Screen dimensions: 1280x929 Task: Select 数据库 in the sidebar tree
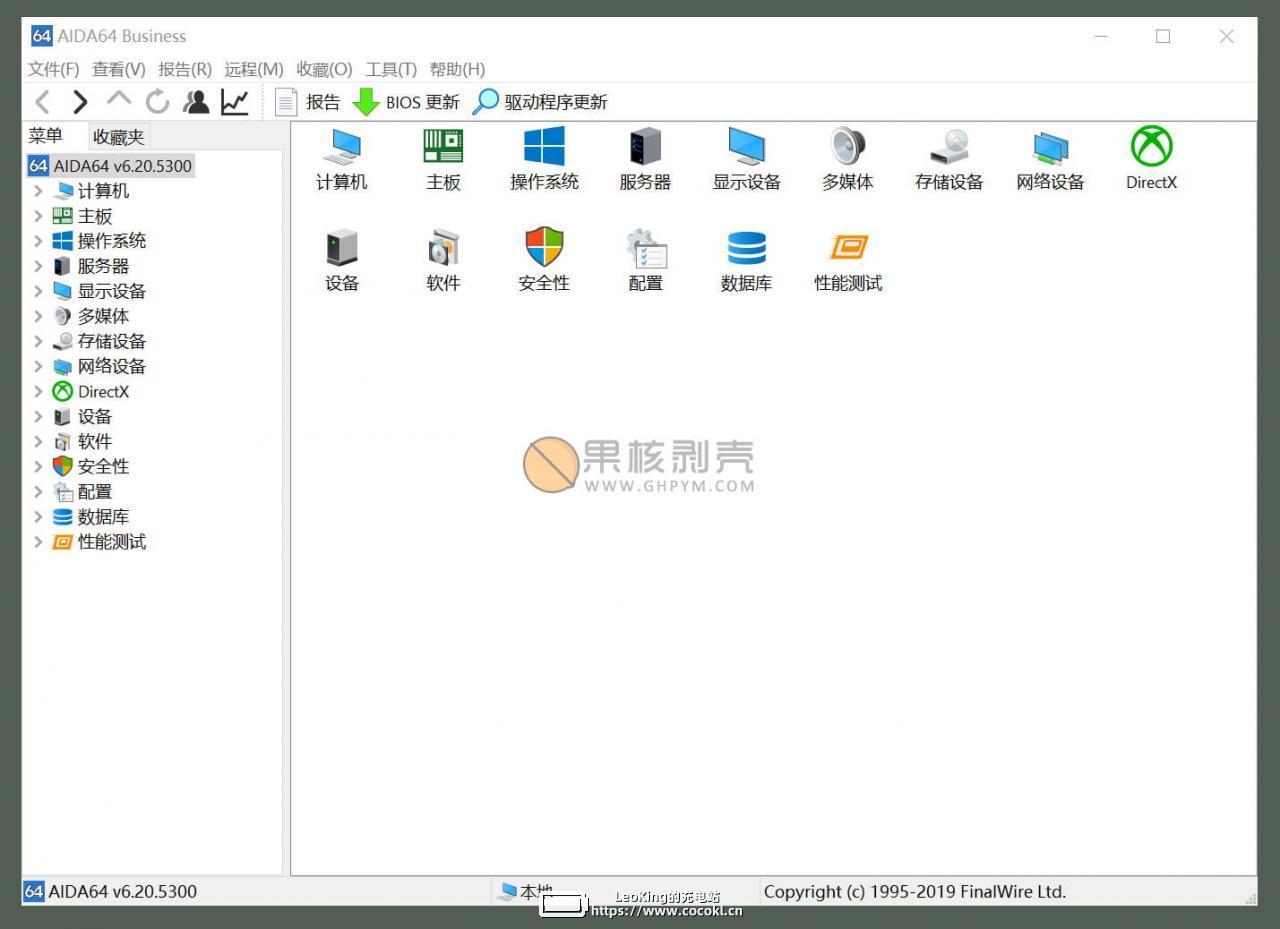tap(103, 517)
